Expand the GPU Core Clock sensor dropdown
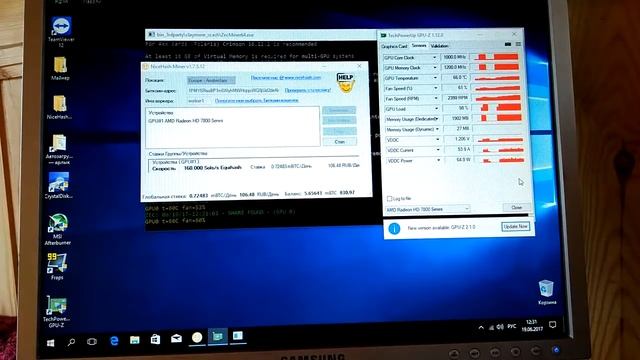The height and width of the screenshot is (360, 640). [x=434, y=58]
